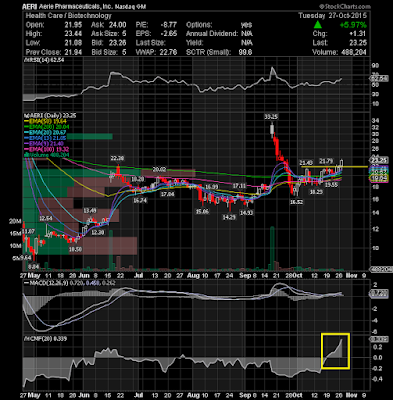Click the 16.74 low price label
This screenshot has height=400, width=393.
pos(140,200)
